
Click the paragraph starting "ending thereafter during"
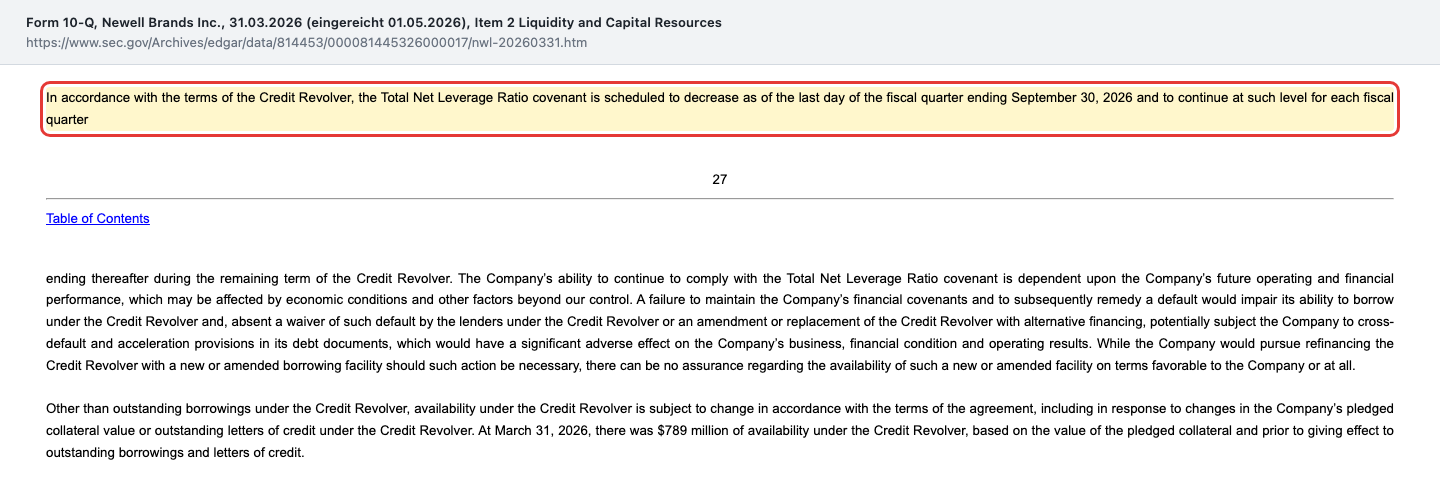click(x=720, y=321)
